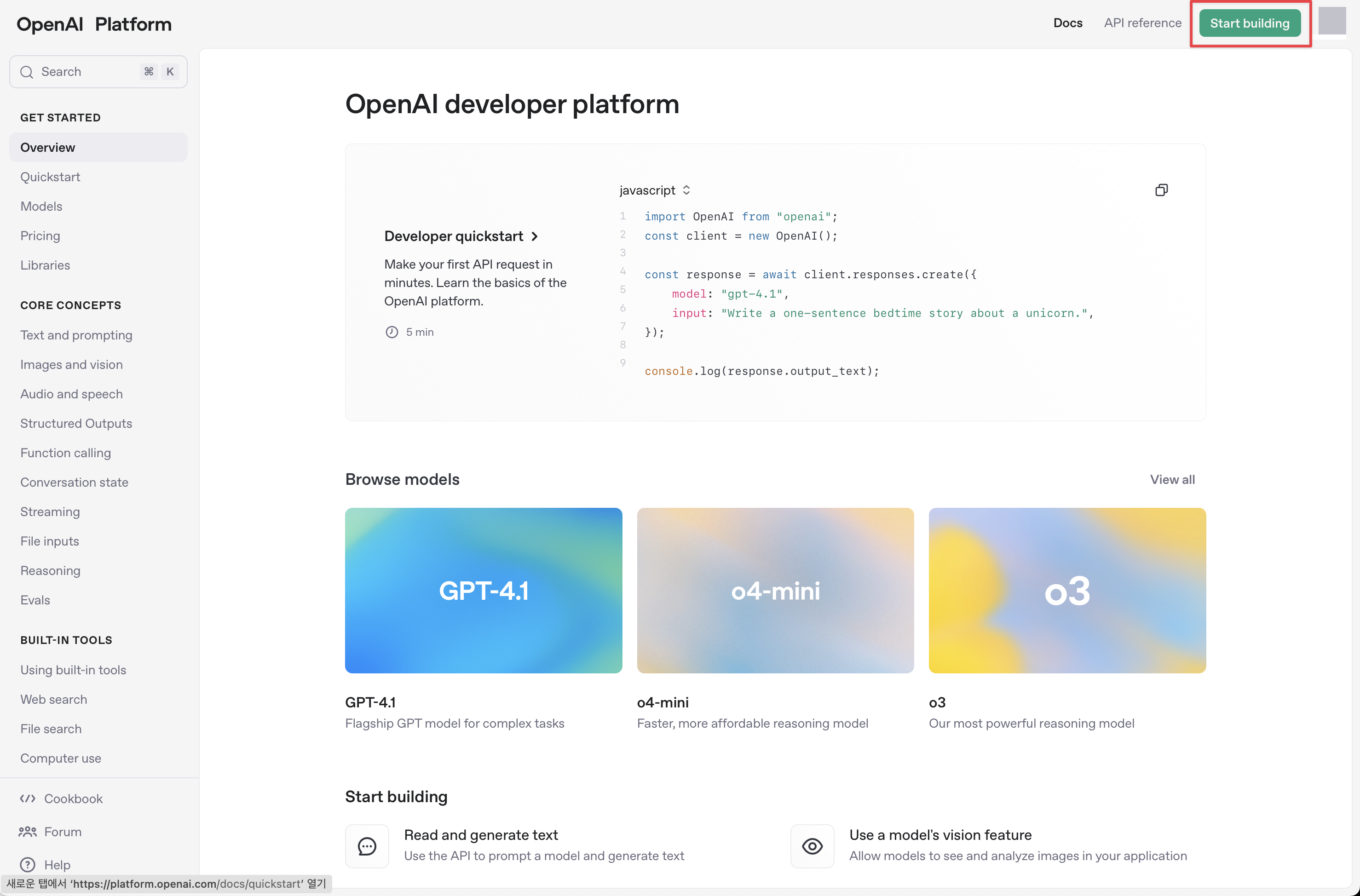Click 'Faster, more affordable reasoning model' text
Viewport: 1360px width, 896px height.
pyautogui.click(x=753, y=724)
